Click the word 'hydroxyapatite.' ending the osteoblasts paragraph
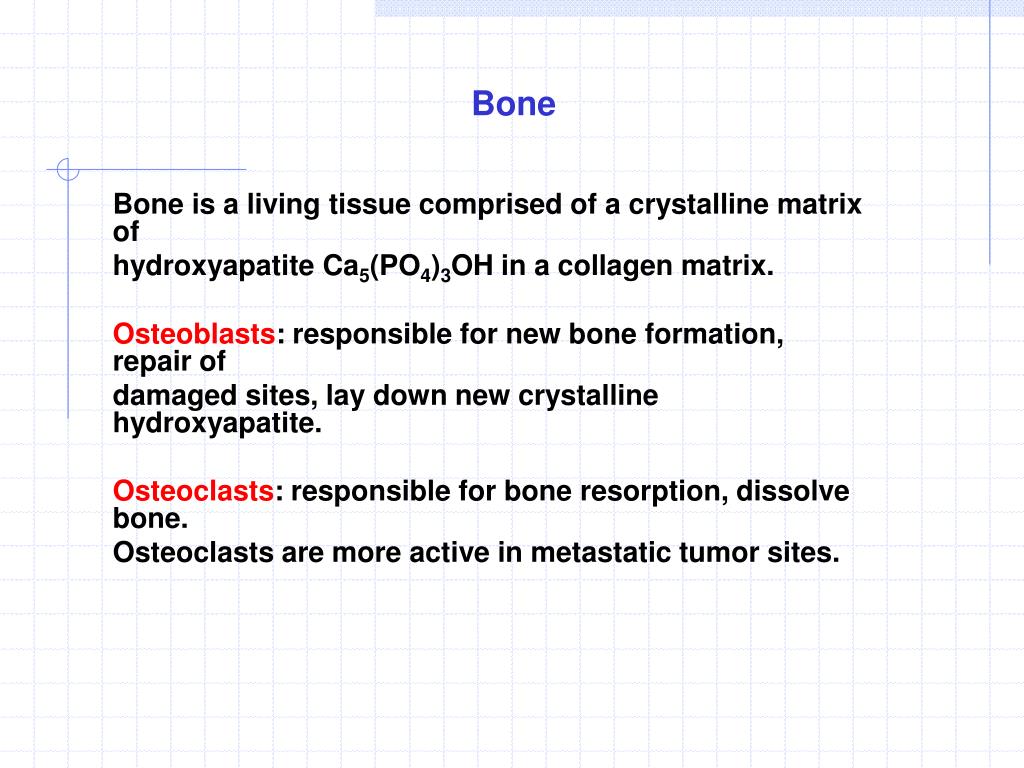The width and height of the screenshot is (1024, 768). tap(217, 423)
